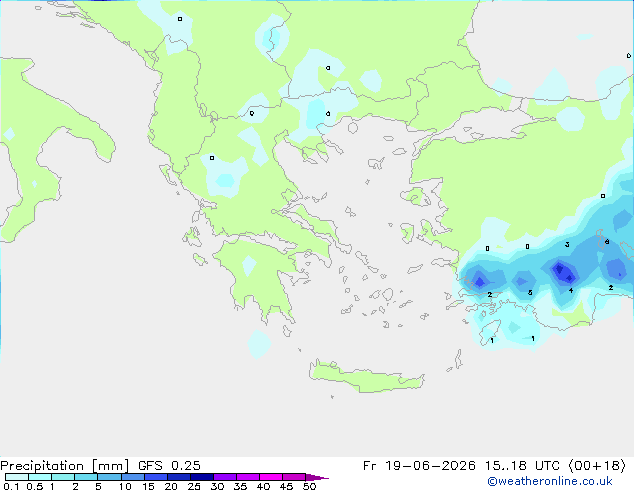The width and height of the screenshot is (634, 490).
Task: Click the 0.1–0.5 mm palest legend swatch
Action: click(17, 477)
